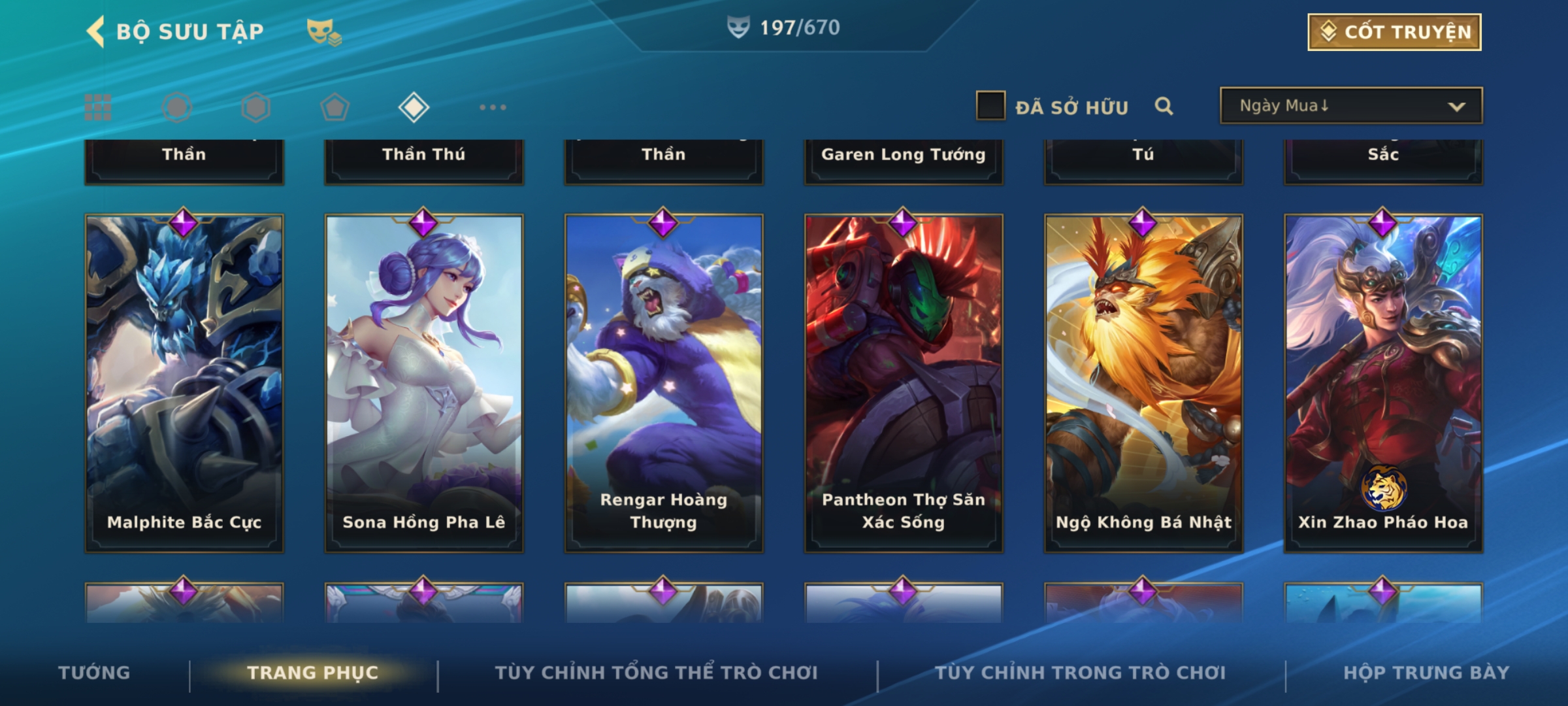Open the search magnifier icon
Screen dimensions: 1568x706
point(1164,106)
